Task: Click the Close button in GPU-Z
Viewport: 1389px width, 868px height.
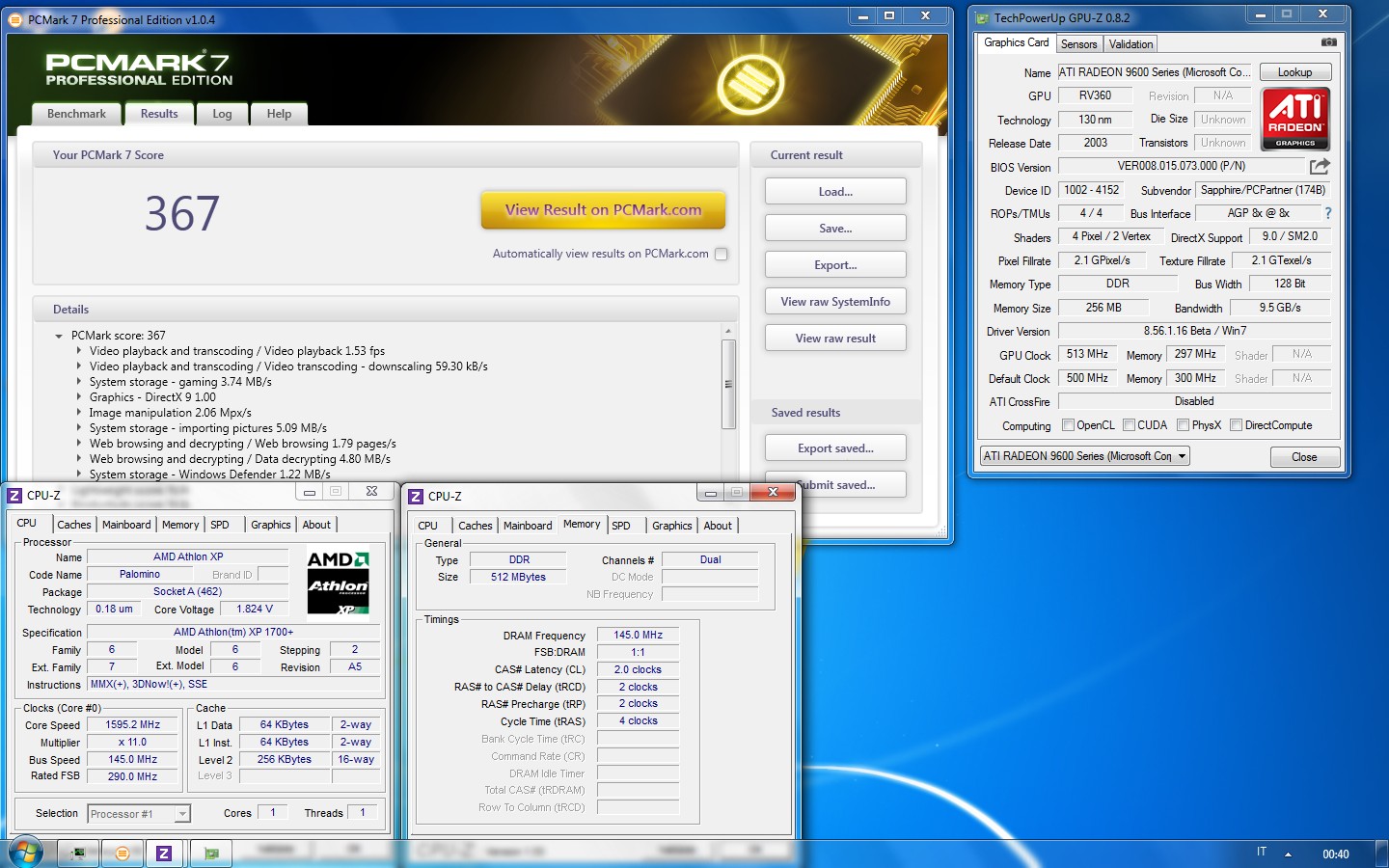Action: tap(1304, 457)
